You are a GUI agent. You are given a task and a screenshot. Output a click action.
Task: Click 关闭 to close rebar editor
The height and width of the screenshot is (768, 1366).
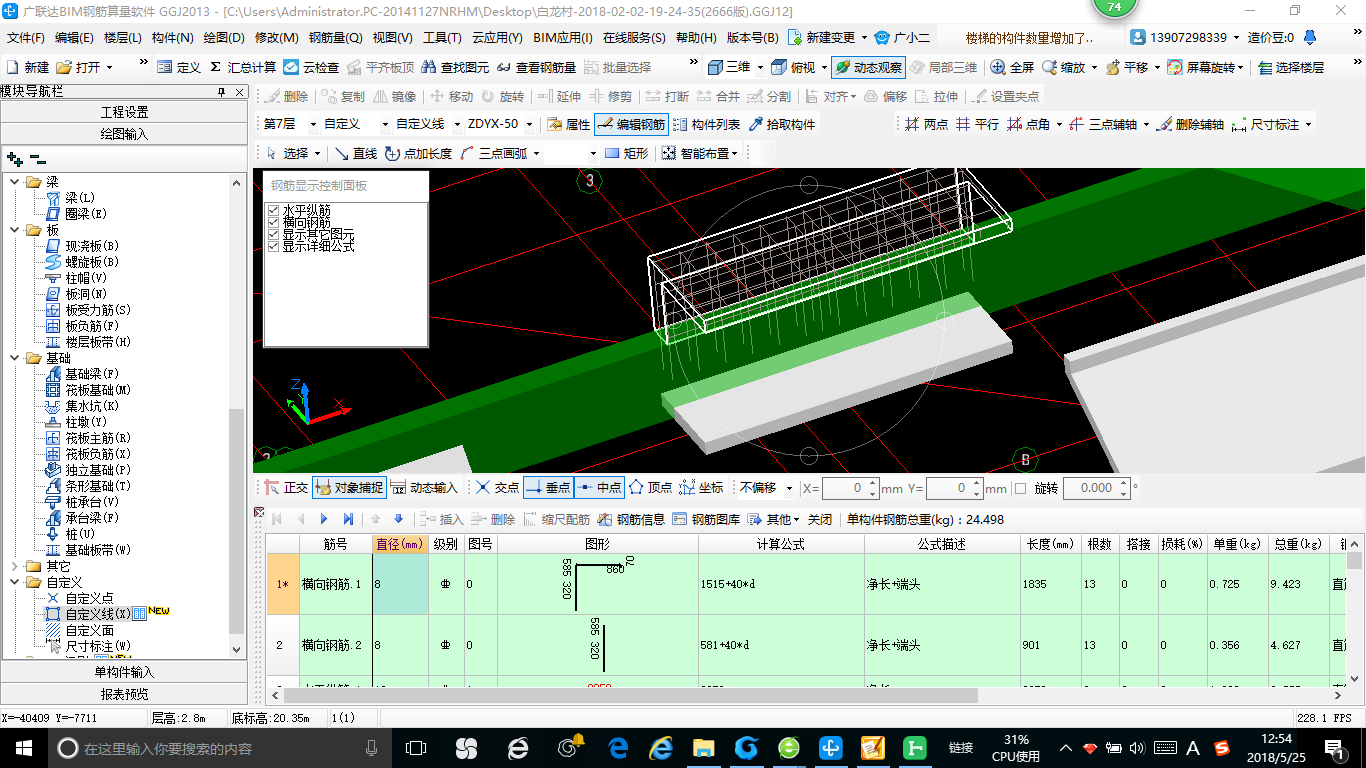820,519
